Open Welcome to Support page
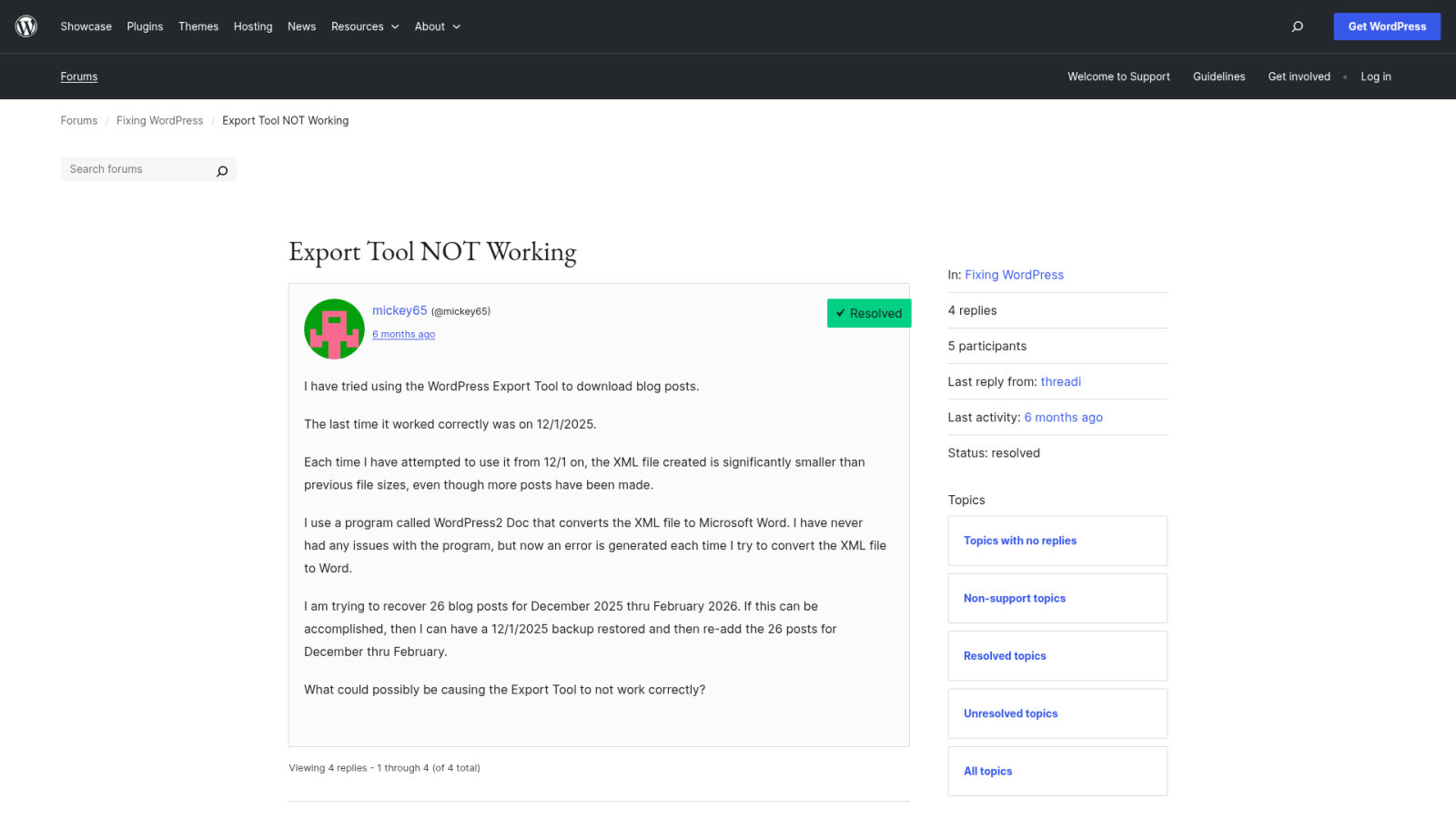Screen dimensions: 1456x819 click(x=1119, y=76)
